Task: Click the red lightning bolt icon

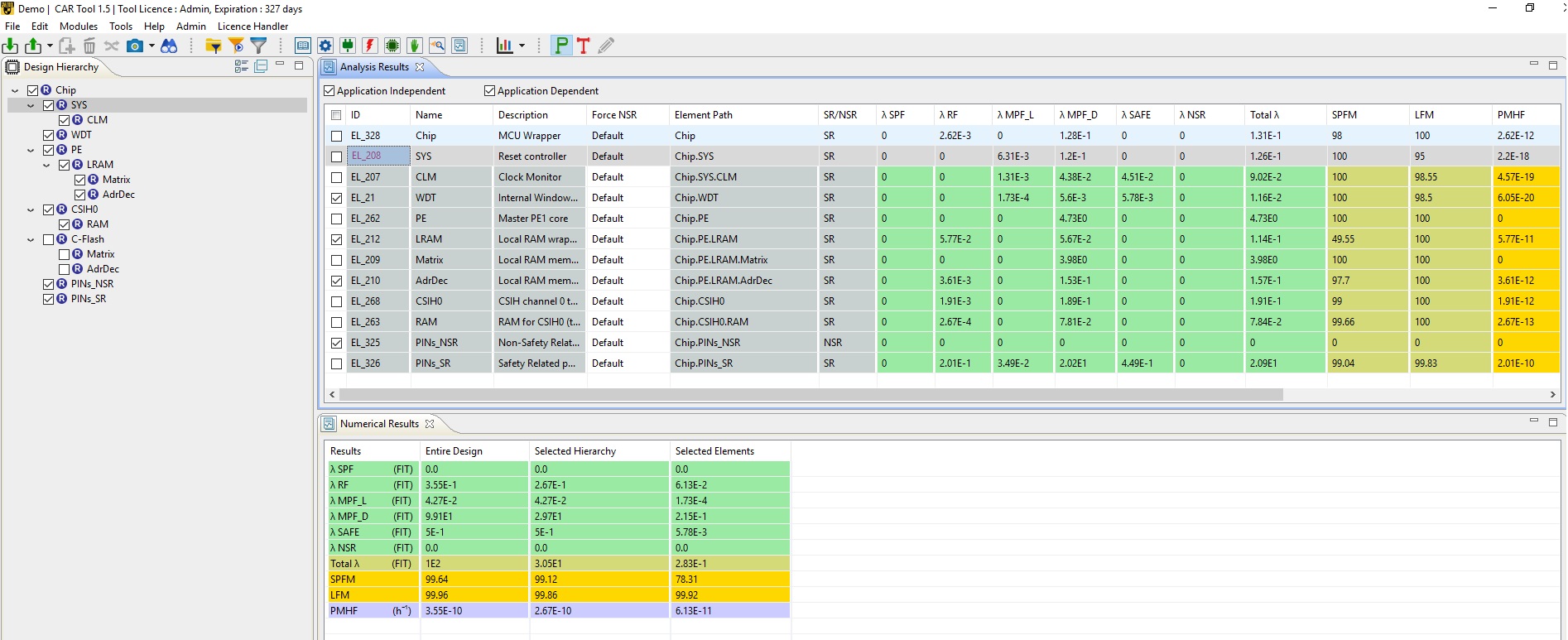Action: pyautogui.click(x=370, y=46)
